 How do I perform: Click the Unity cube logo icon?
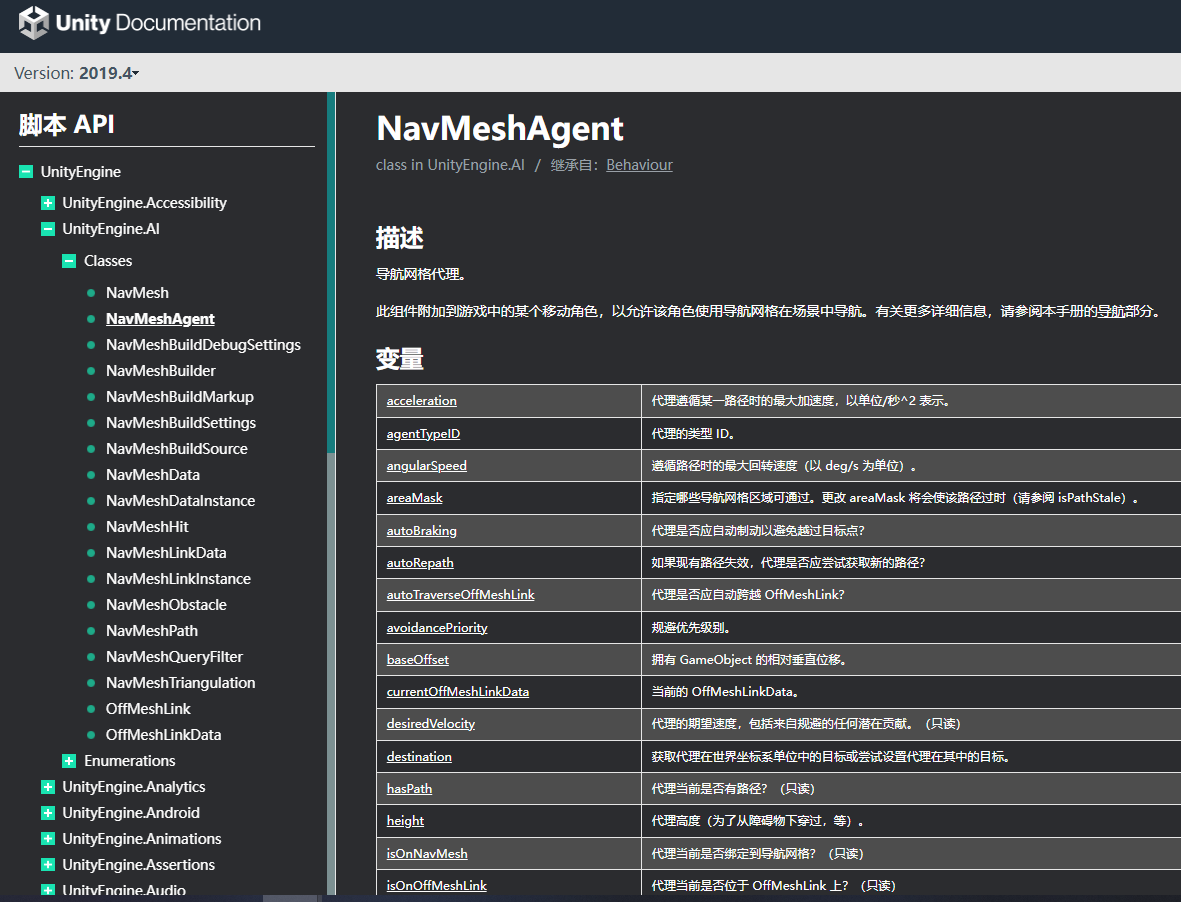[x=34, y=23]
